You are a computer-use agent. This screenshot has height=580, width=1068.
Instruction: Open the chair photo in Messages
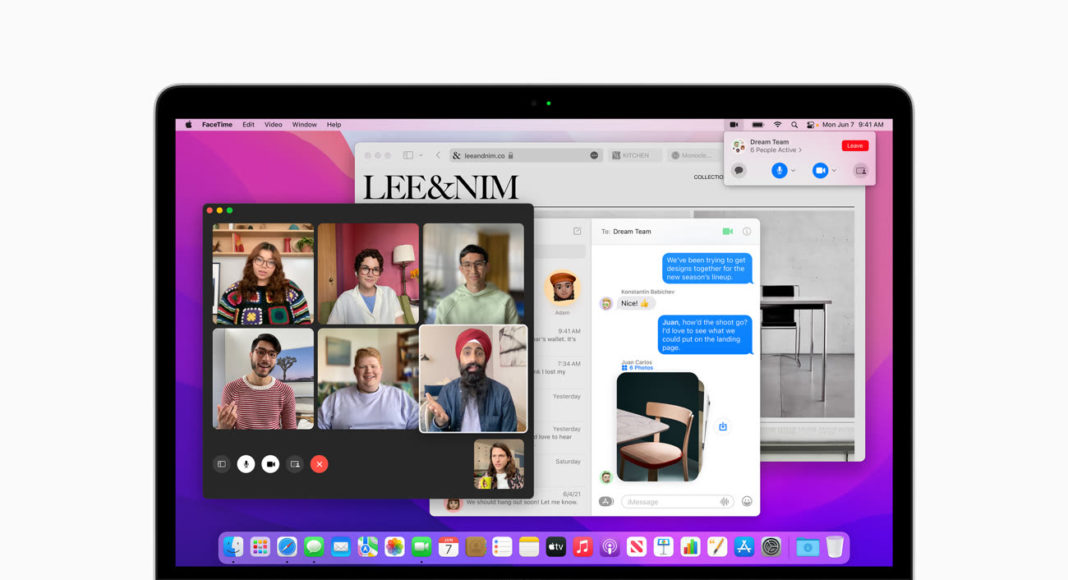tap(659, 427)
